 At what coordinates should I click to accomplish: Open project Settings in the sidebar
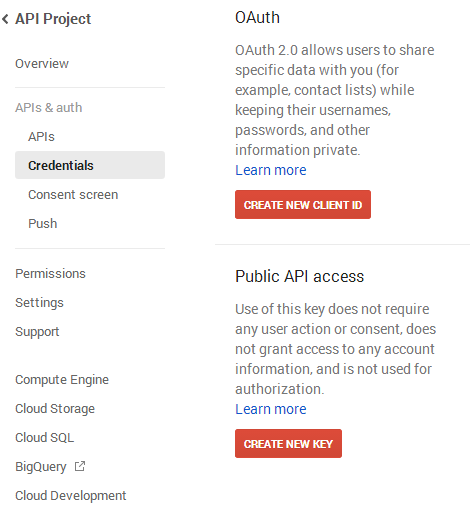[x=39, y=303]
